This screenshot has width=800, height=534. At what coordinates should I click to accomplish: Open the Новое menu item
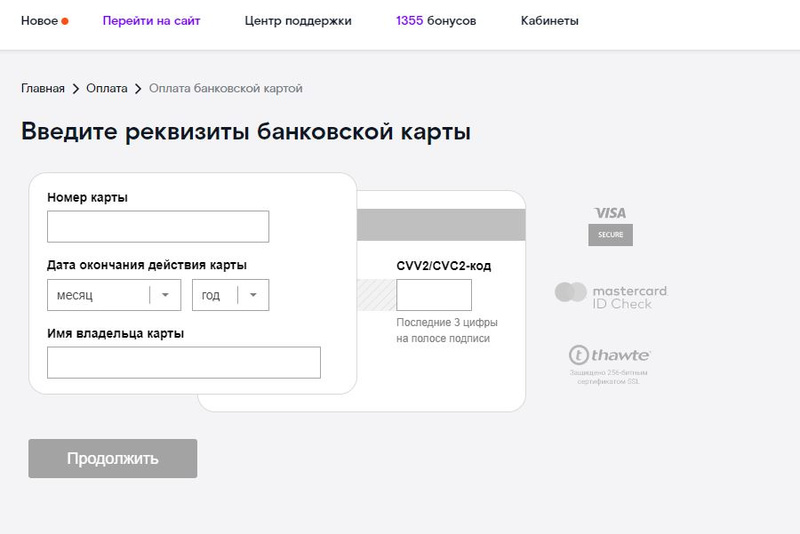point(39,21)
